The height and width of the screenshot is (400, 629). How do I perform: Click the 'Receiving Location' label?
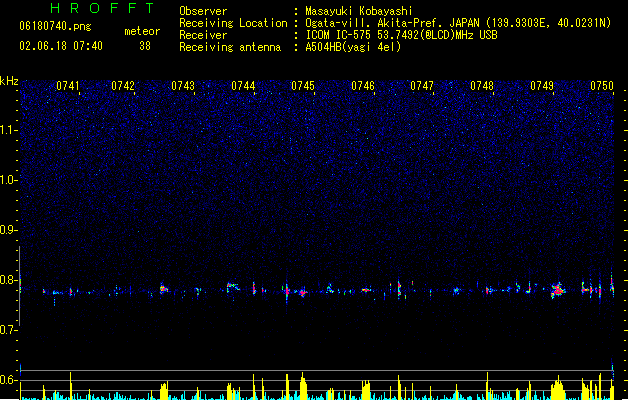[x=233, y=23]
